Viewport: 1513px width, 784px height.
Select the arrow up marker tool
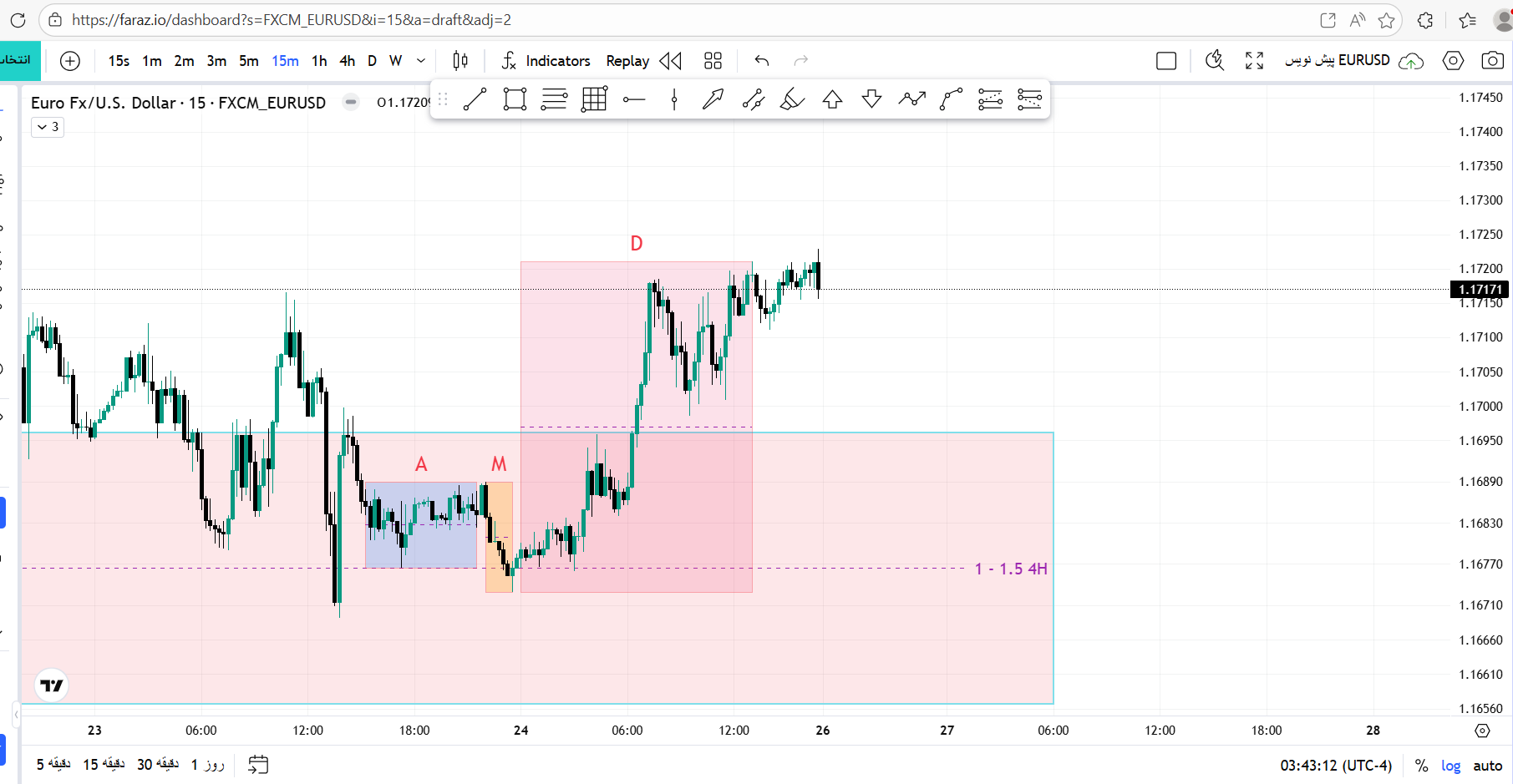pyautogui.click(x=832, y=100)
